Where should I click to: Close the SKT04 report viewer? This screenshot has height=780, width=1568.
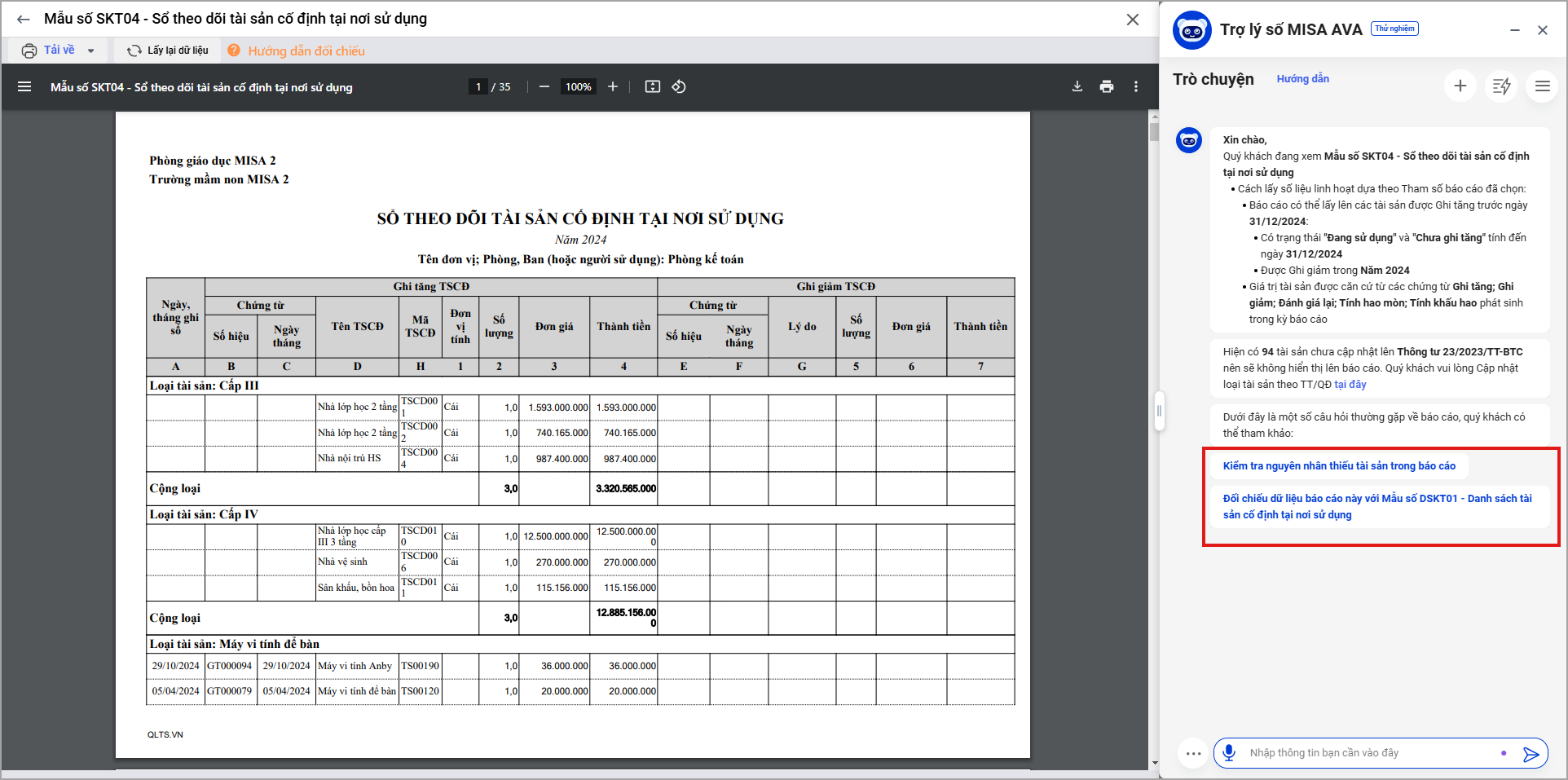tap(1133, 20)
